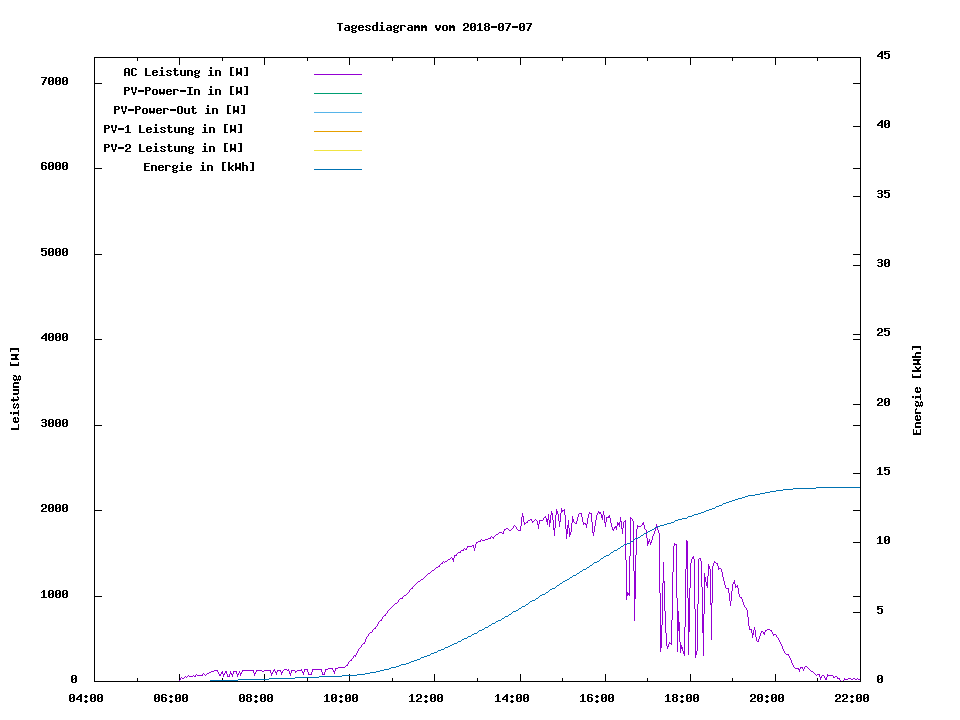Click the 7000 tick label on left axis

(x=54, y=82)
